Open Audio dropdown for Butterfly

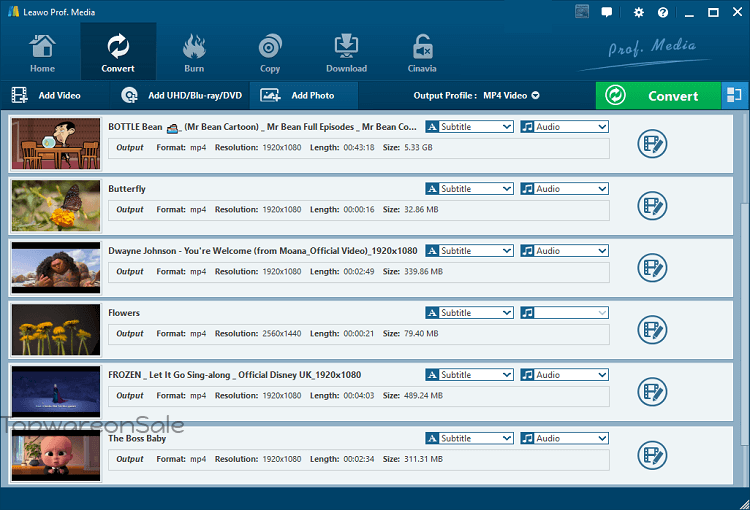point(564,188)
